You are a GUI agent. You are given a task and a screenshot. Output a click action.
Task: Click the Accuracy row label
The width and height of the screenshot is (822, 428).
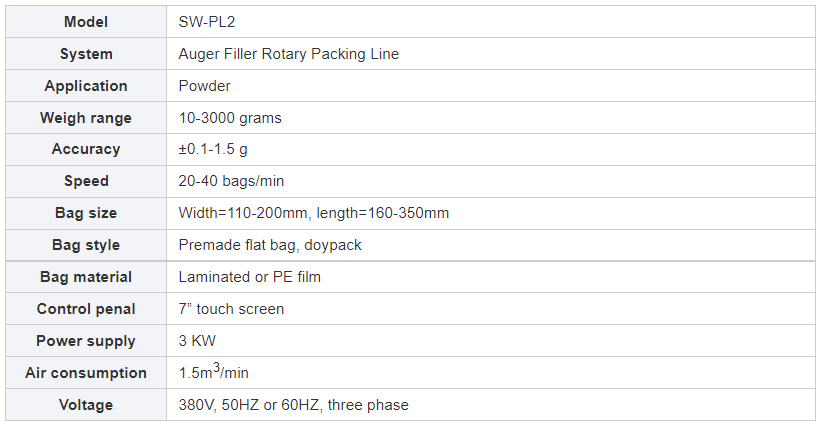pos(86,149)
